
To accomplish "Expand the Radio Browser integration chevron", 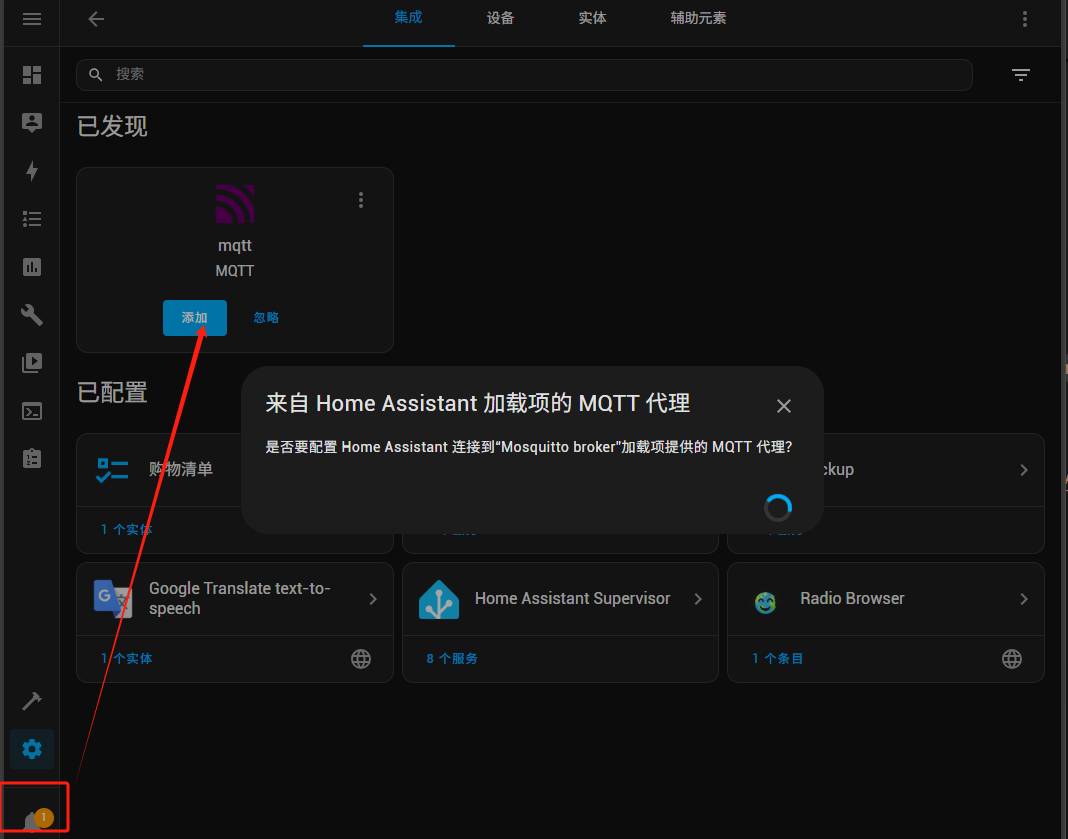I will (x=1023, y=599).
